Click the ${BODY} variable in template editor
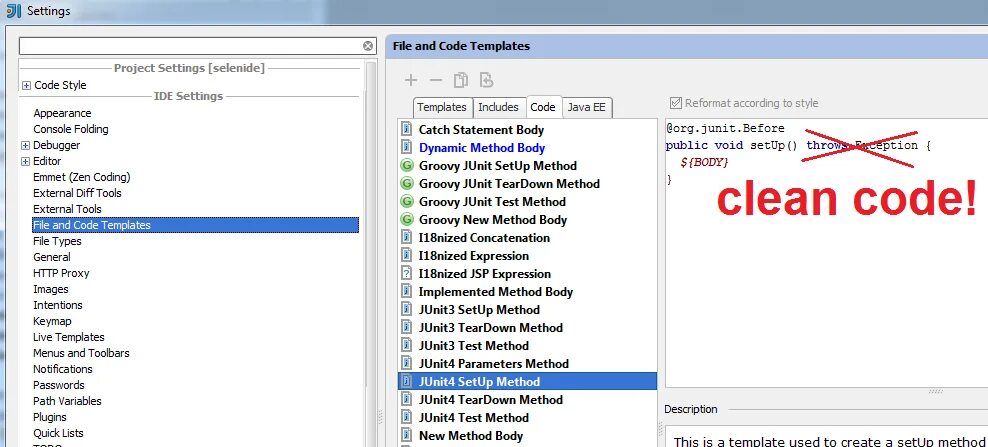The height and width of the screenshot is (447, 988). 704,162
